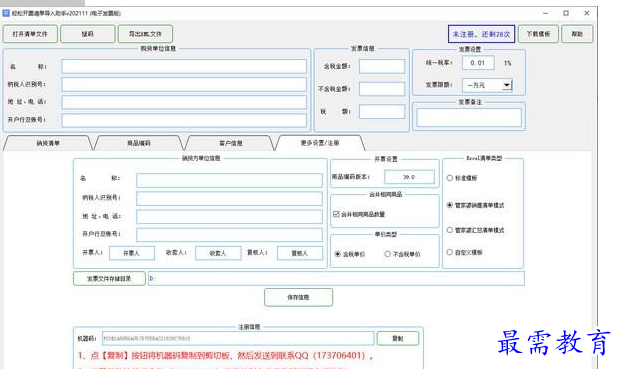Select the 更多设置/注册 tab
619x374 pixels.
[x=320, y=143]
